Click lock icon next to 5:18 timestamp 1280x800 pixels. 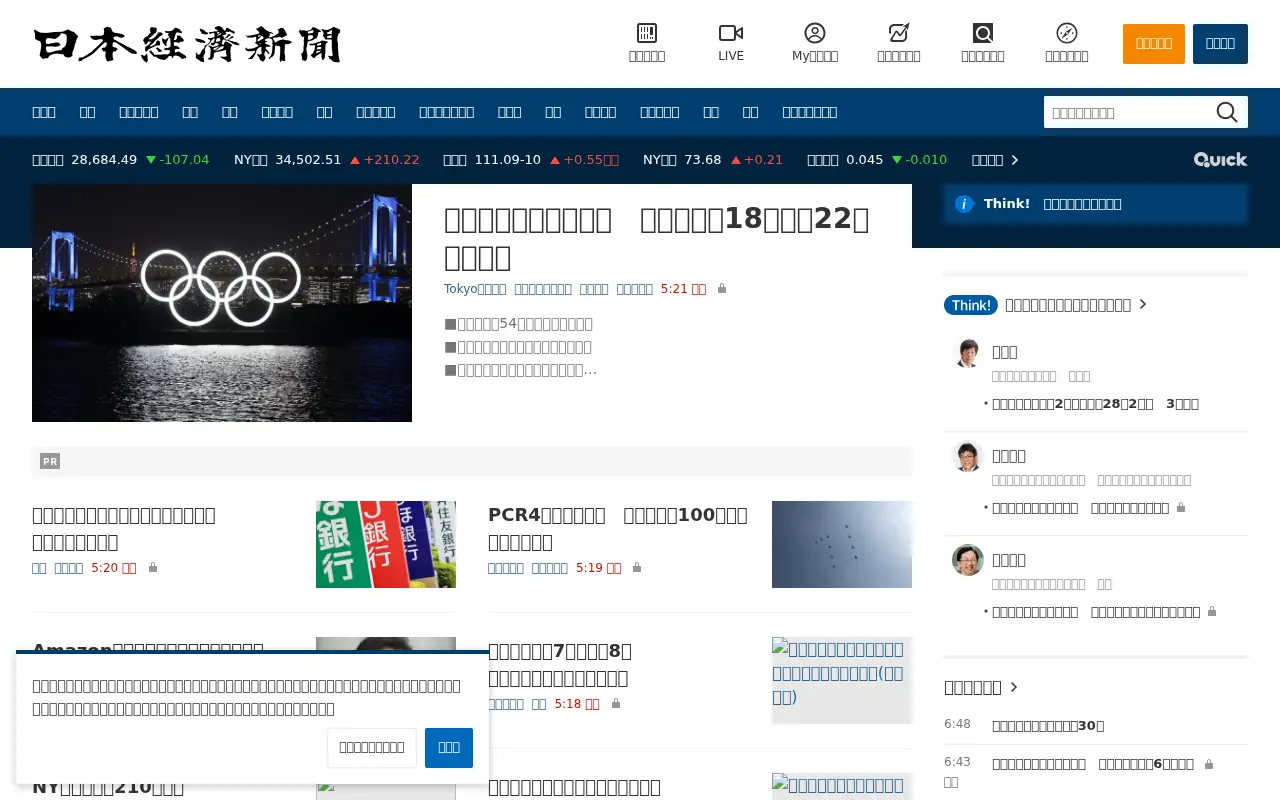[x=616, y=704]
